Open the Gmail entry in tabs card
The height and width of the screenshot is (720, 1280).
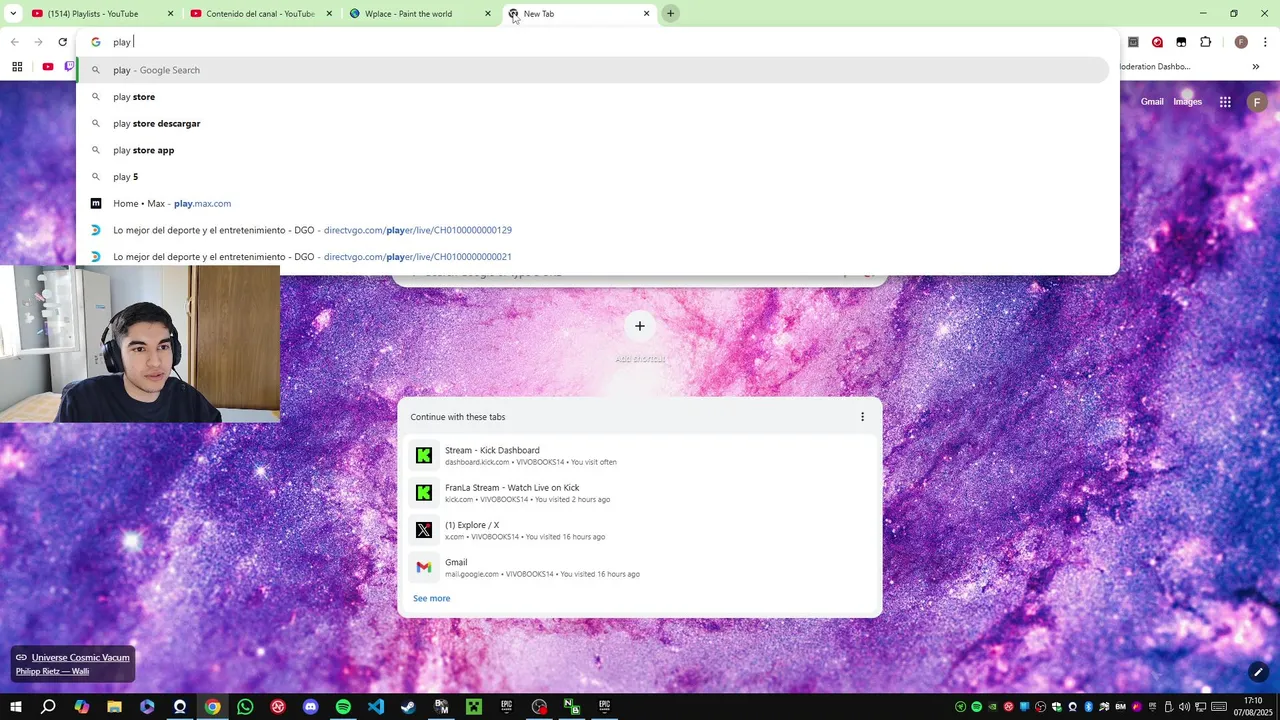pyautogui.click(x=640, y=568)
